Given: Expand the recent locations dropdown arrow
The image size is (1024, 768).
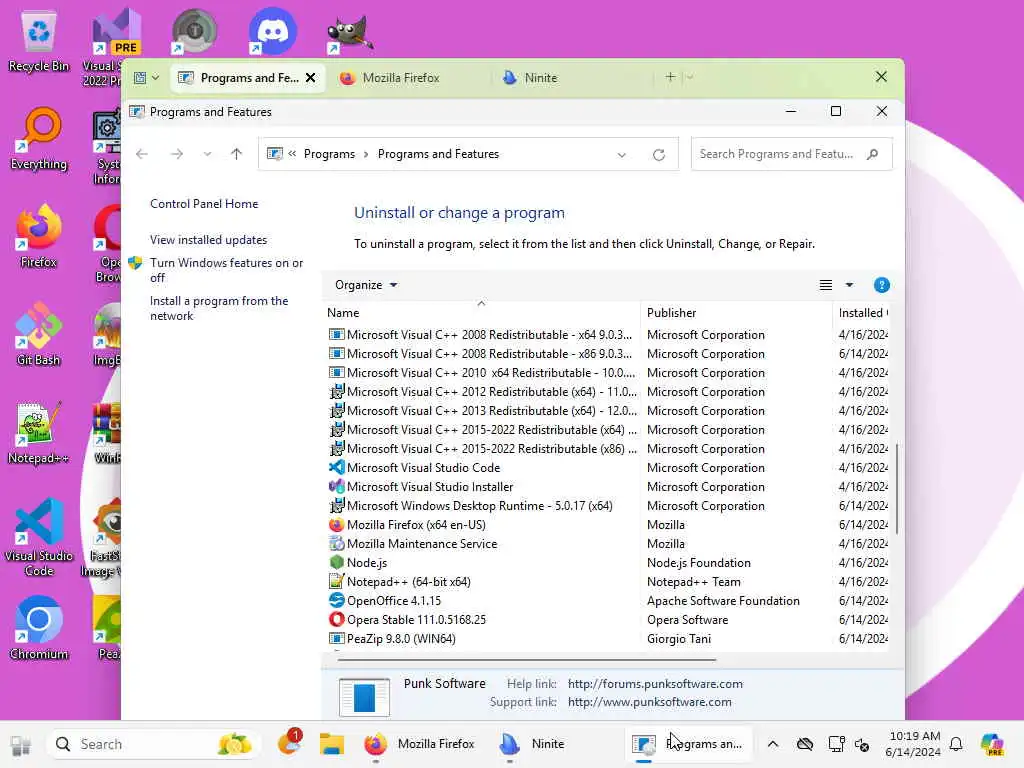Looking at the screenshot, I should 207,154.
